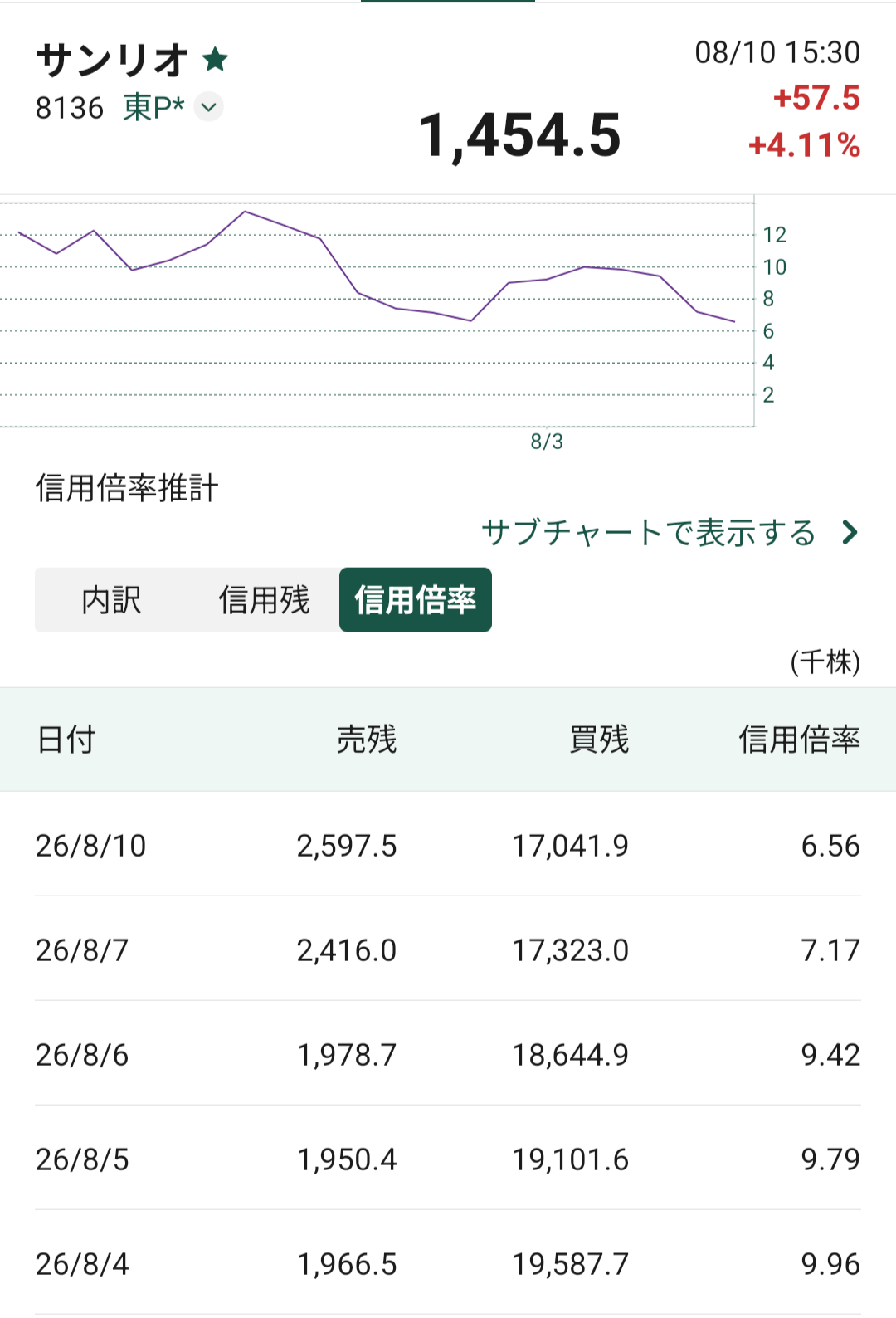Tap the chevron arrow after サブチャートで表示する
896x1318 pixels.
(850, 533)
